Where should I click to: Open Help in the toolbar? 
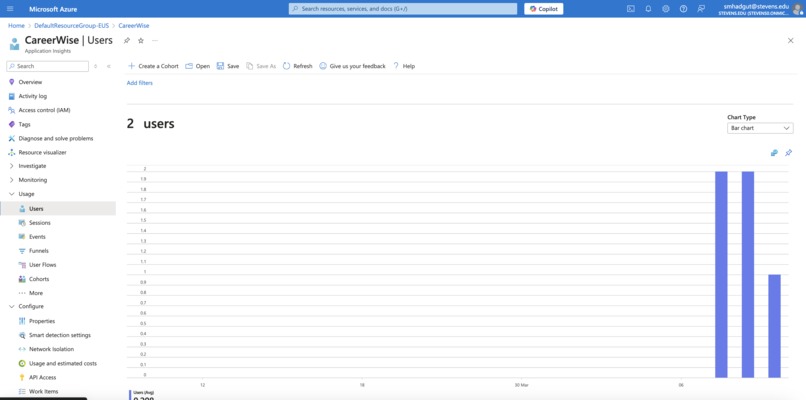[x=404, y=66]
